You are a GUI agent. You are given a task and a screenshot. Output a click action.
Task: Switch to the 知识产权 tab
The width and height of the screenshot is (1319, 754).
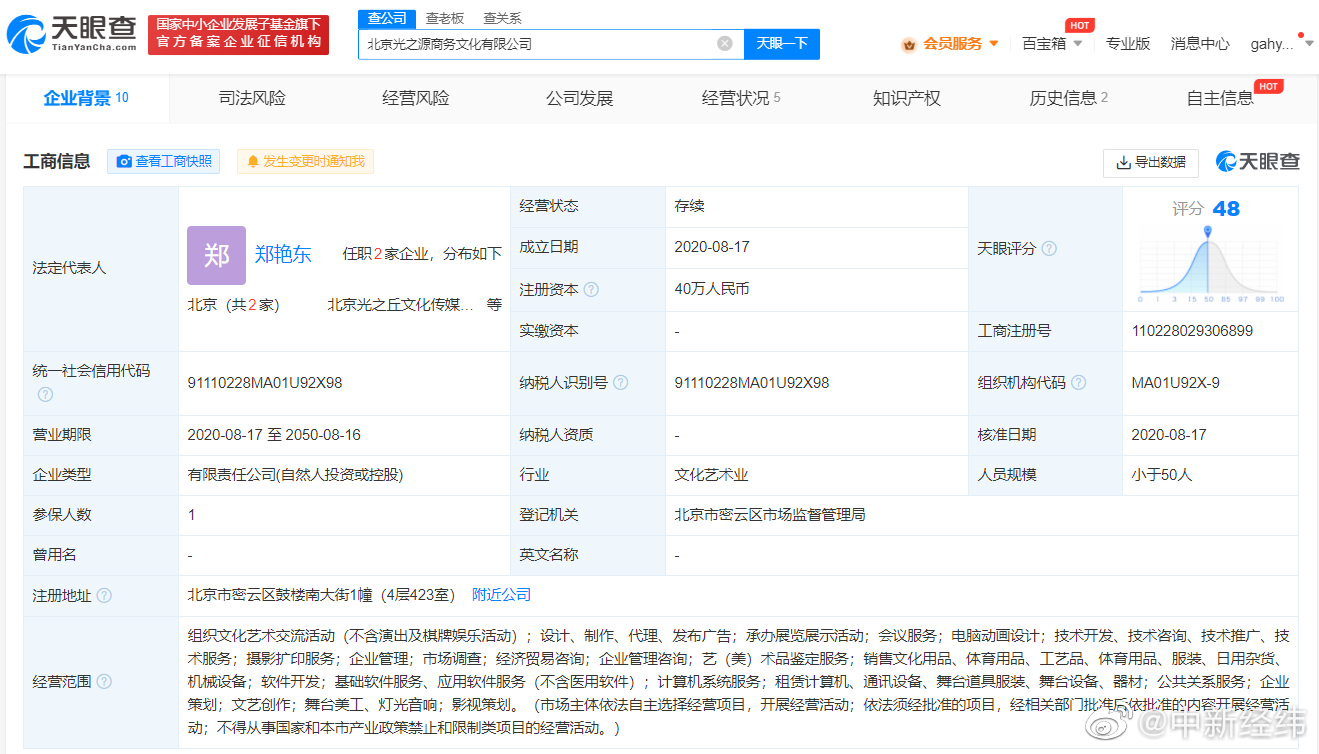click(x=906, y=98)
